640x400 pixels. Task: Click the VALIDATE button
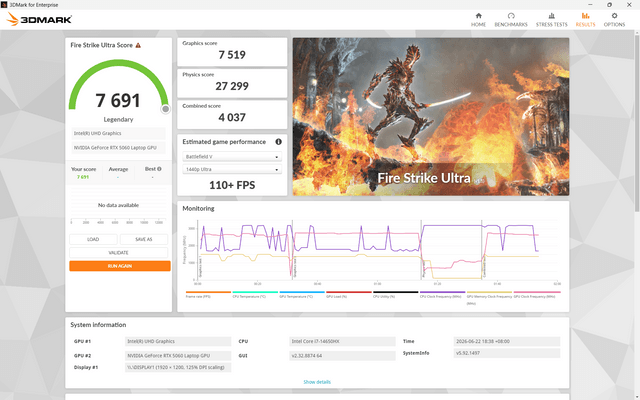coord(118,253)
